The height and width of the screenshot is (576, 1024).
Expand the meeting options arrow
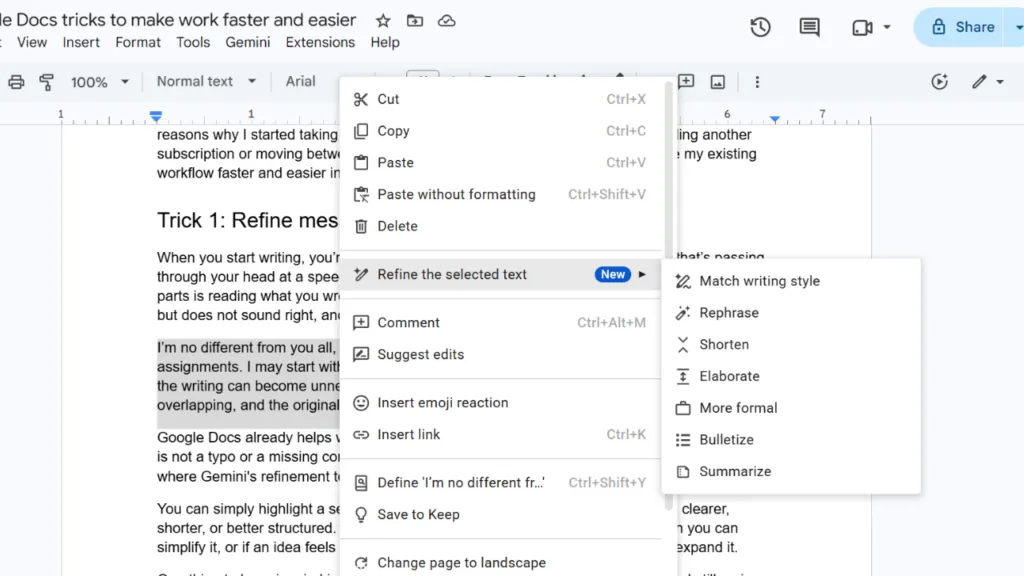(x=887, y=27)
